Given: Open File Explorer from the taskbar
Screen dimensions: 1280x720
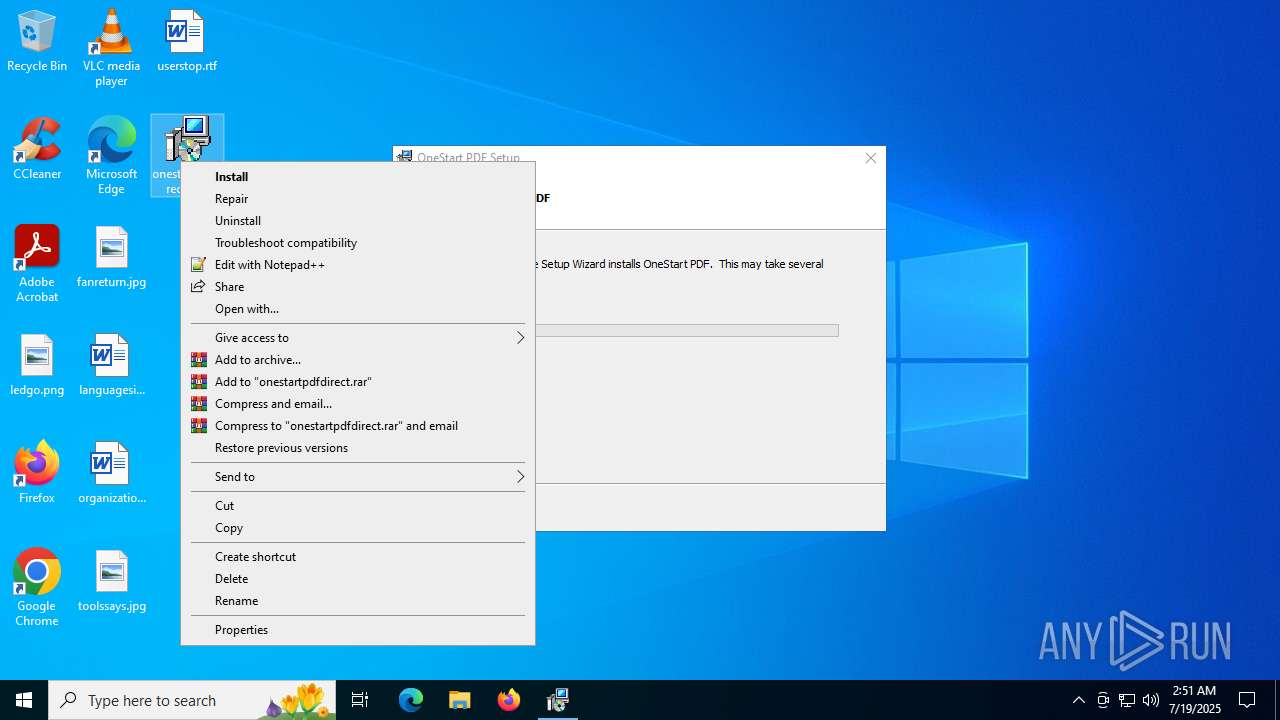Looking at the screenshot, I should (460, 700).
